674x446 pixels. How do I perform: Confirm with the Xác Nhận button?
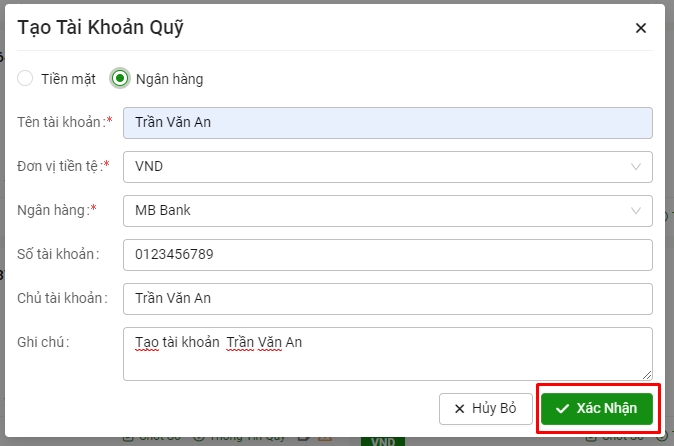[x=597, y=409]
